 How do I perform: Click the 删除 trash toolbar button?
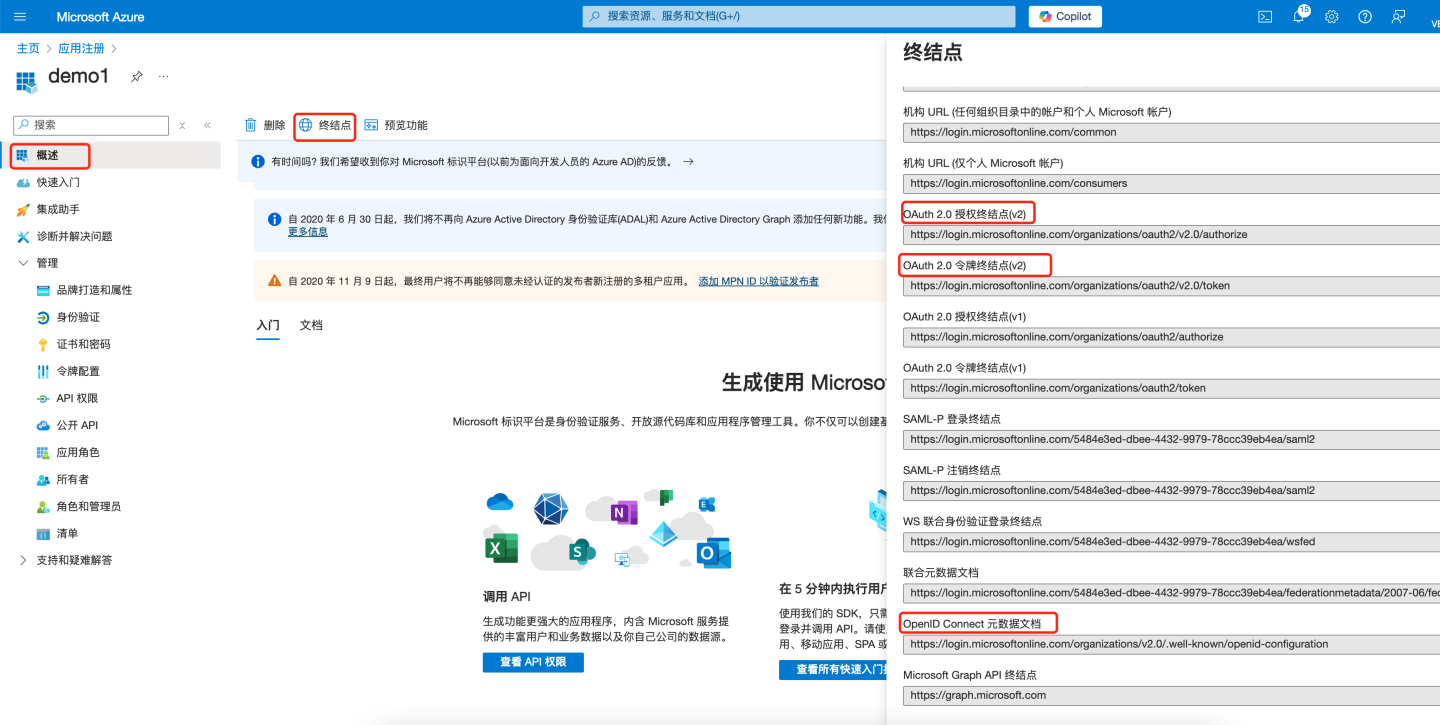265,125
